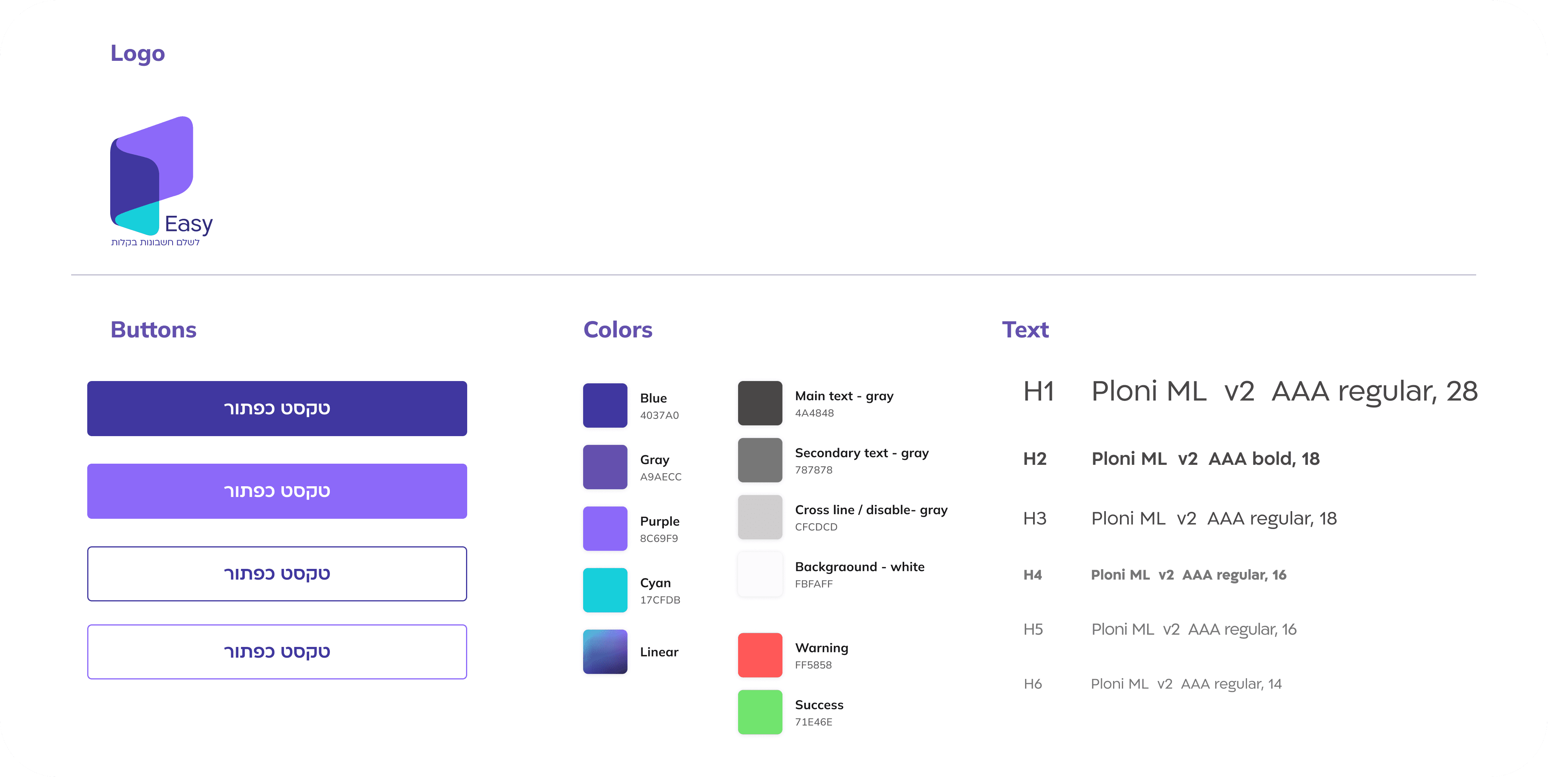Image resolution: width=1568 pixels, height=777 pixels.
Task: Click 'Ploni ML v2 AAA regular, 28' sample
Action: click(1284, 393)
